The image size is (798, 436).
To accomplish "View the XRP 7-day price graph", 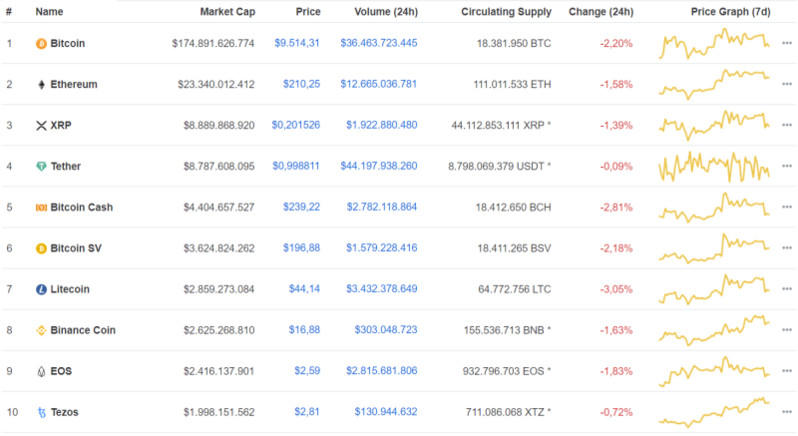I will tap(714, 126).
